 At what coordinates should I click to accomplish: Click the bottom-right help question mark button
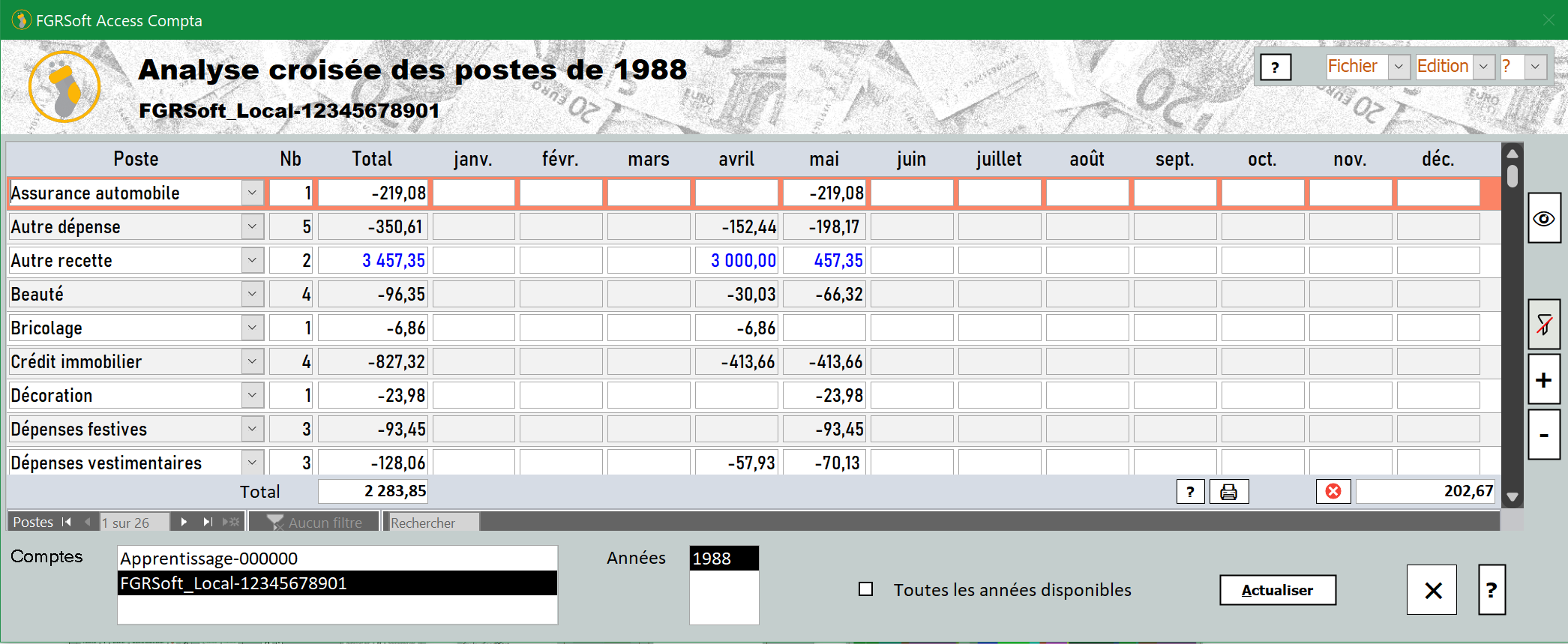(1492, 590)
